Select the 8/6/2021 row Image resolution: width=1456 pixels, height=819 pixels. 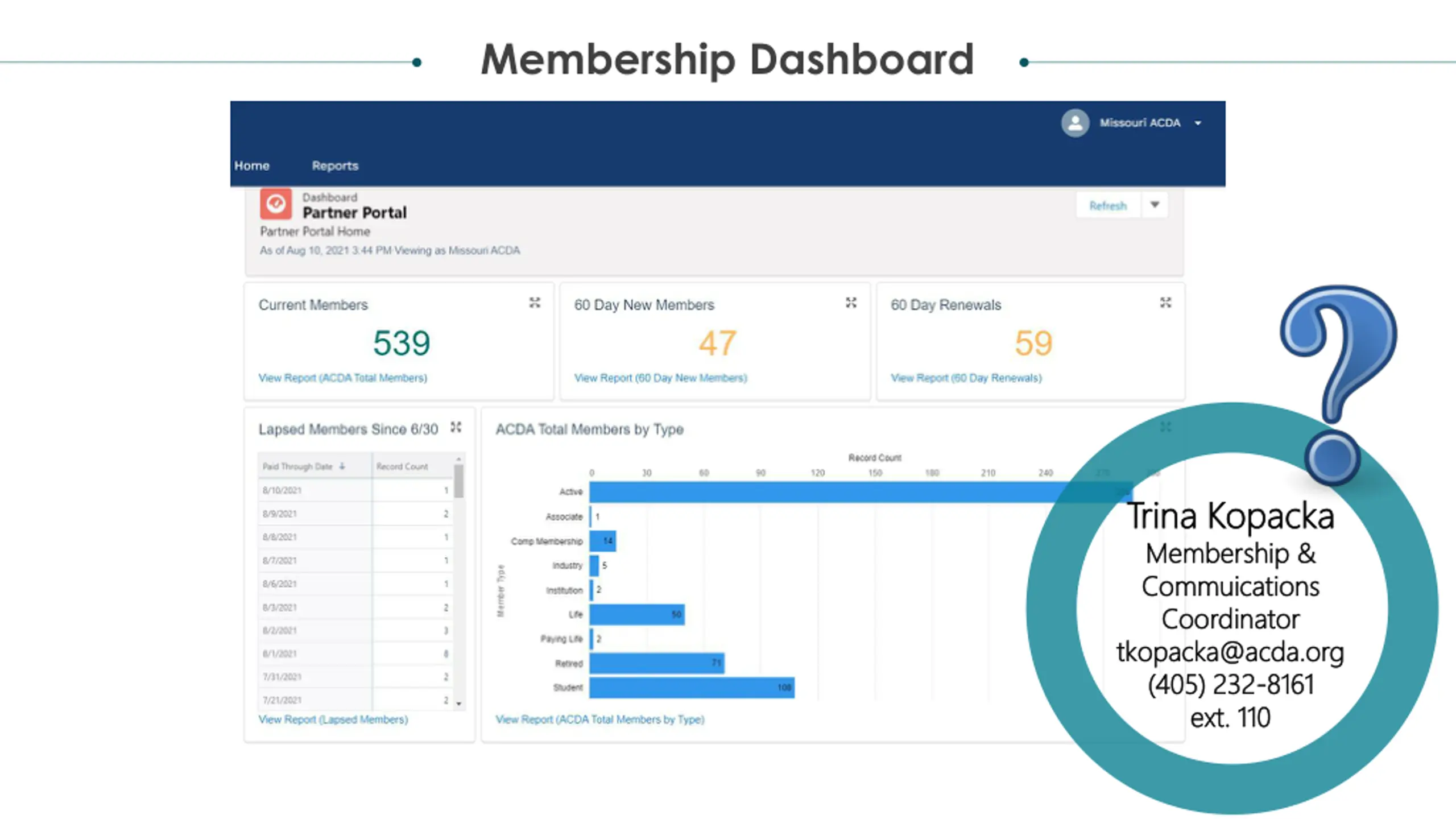355,584
